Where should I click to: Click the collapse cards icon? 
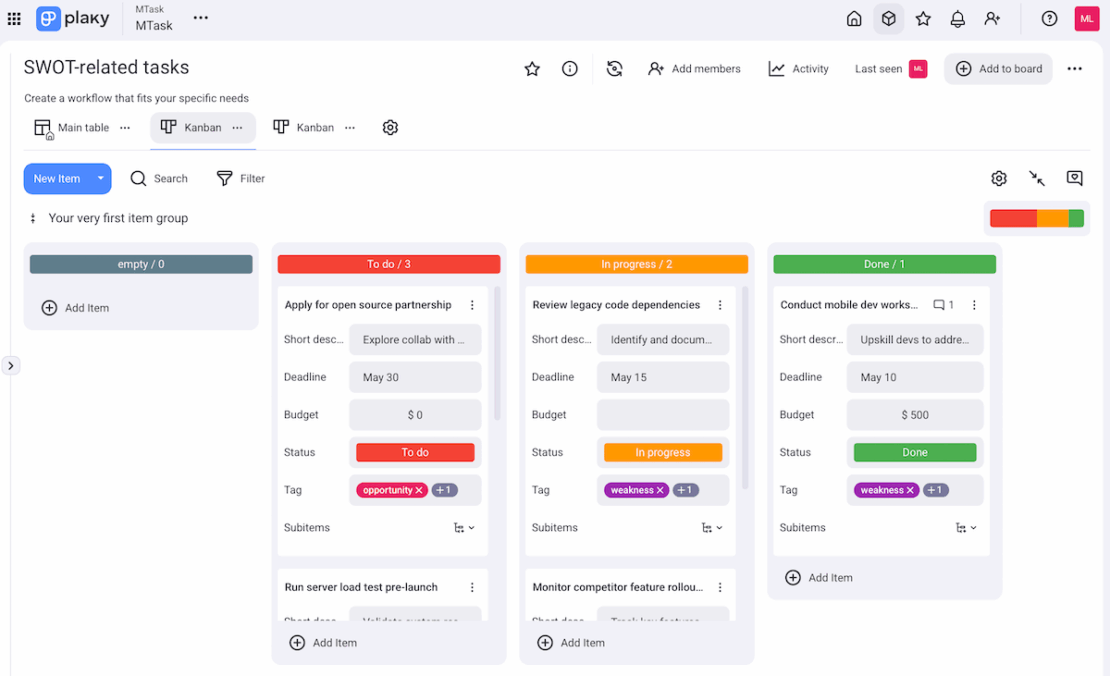1037,178
